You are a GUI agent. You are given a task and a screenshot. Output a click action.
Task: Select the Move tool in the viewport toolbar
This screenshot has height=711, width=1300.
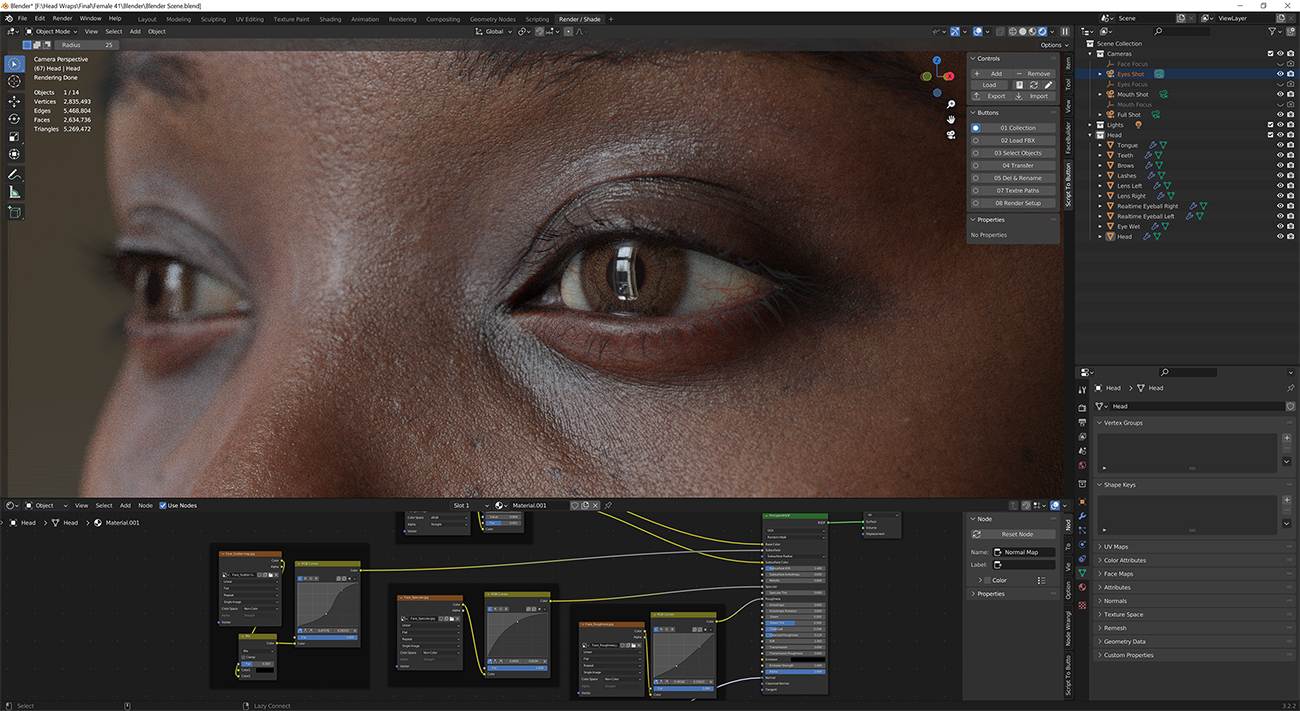[14, 101]
